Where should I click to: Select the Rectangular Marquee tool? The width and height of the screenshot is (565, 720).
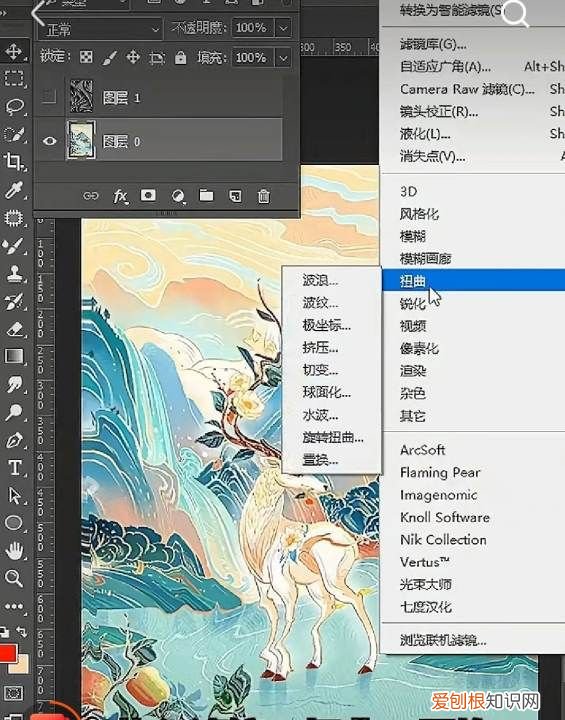pos(14,79)
